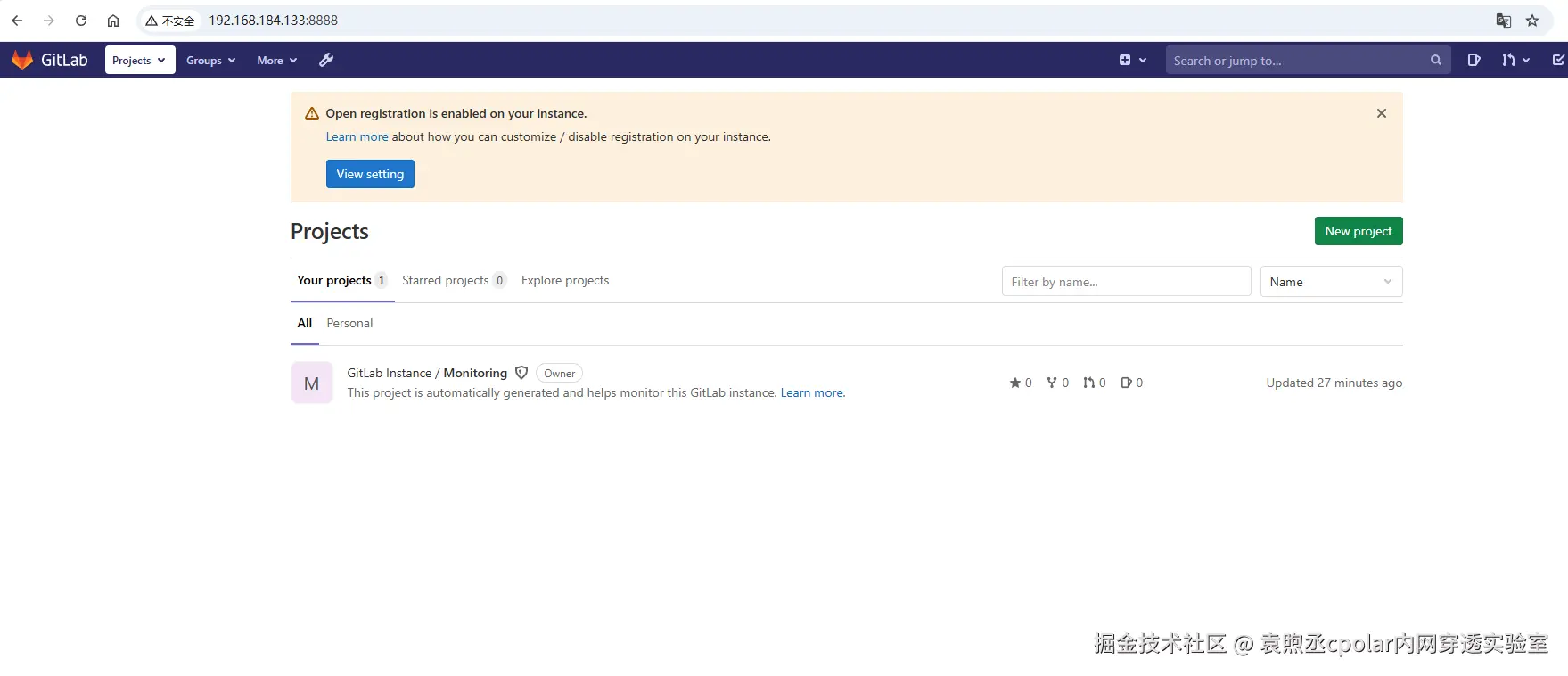Open the To-Do list navbar icon
Viewport: 1568px width, 676px height.
(1558, 60)
